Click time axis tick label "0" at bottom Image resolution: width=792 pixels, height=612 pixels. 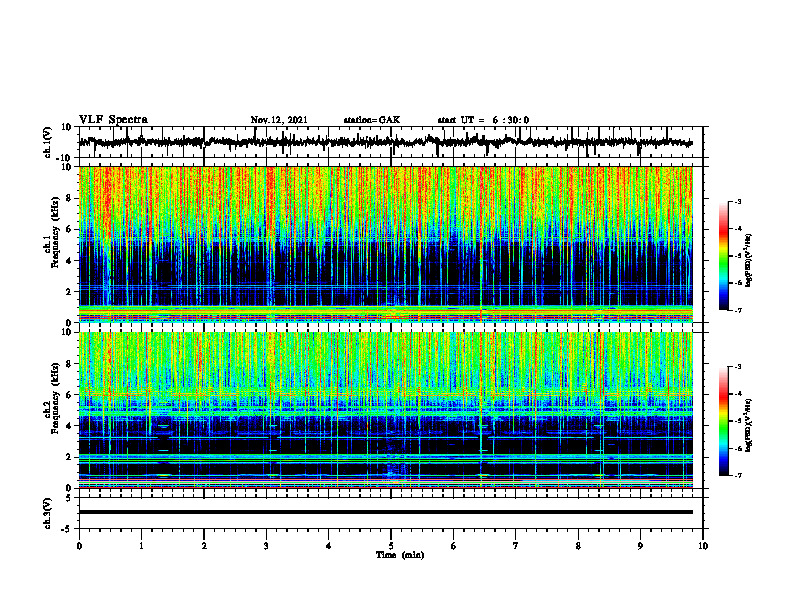79,546
